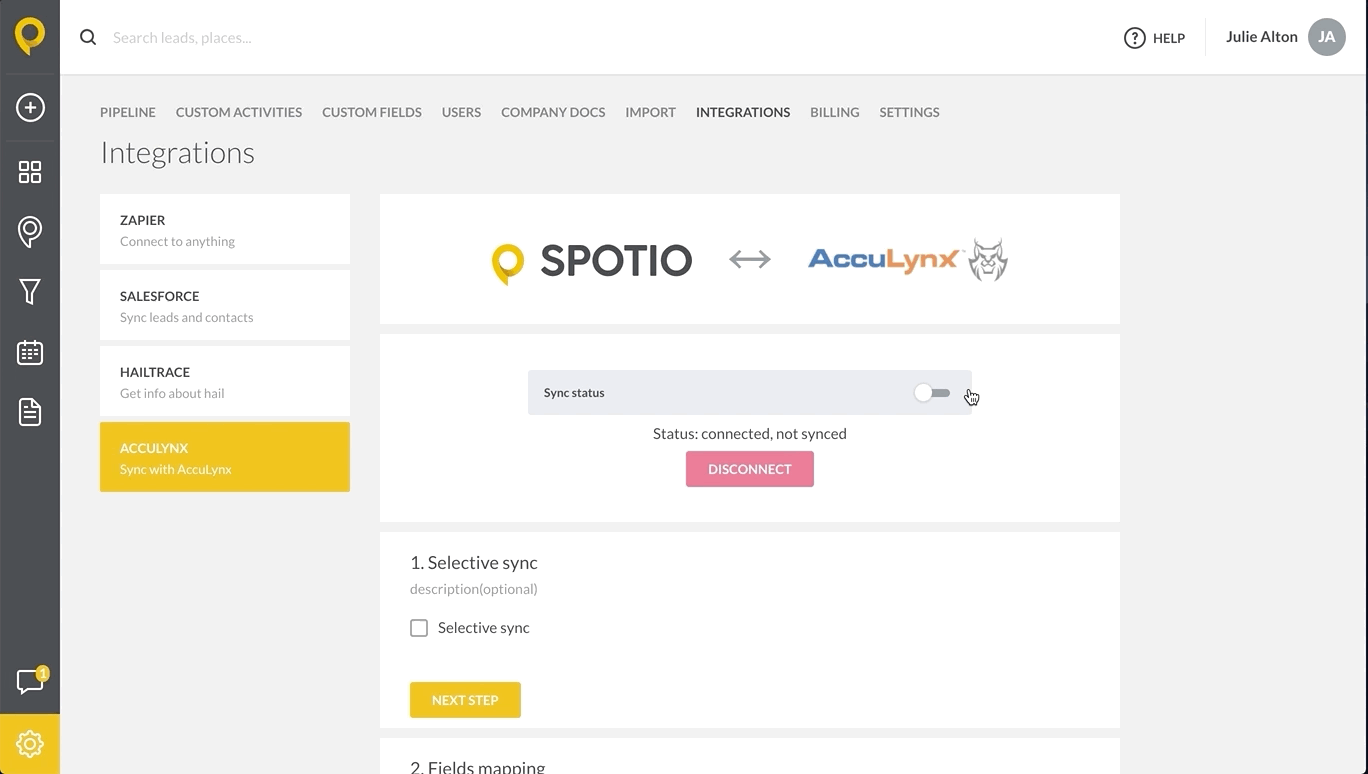Select the Zapier integration

(x=225, y=229)
